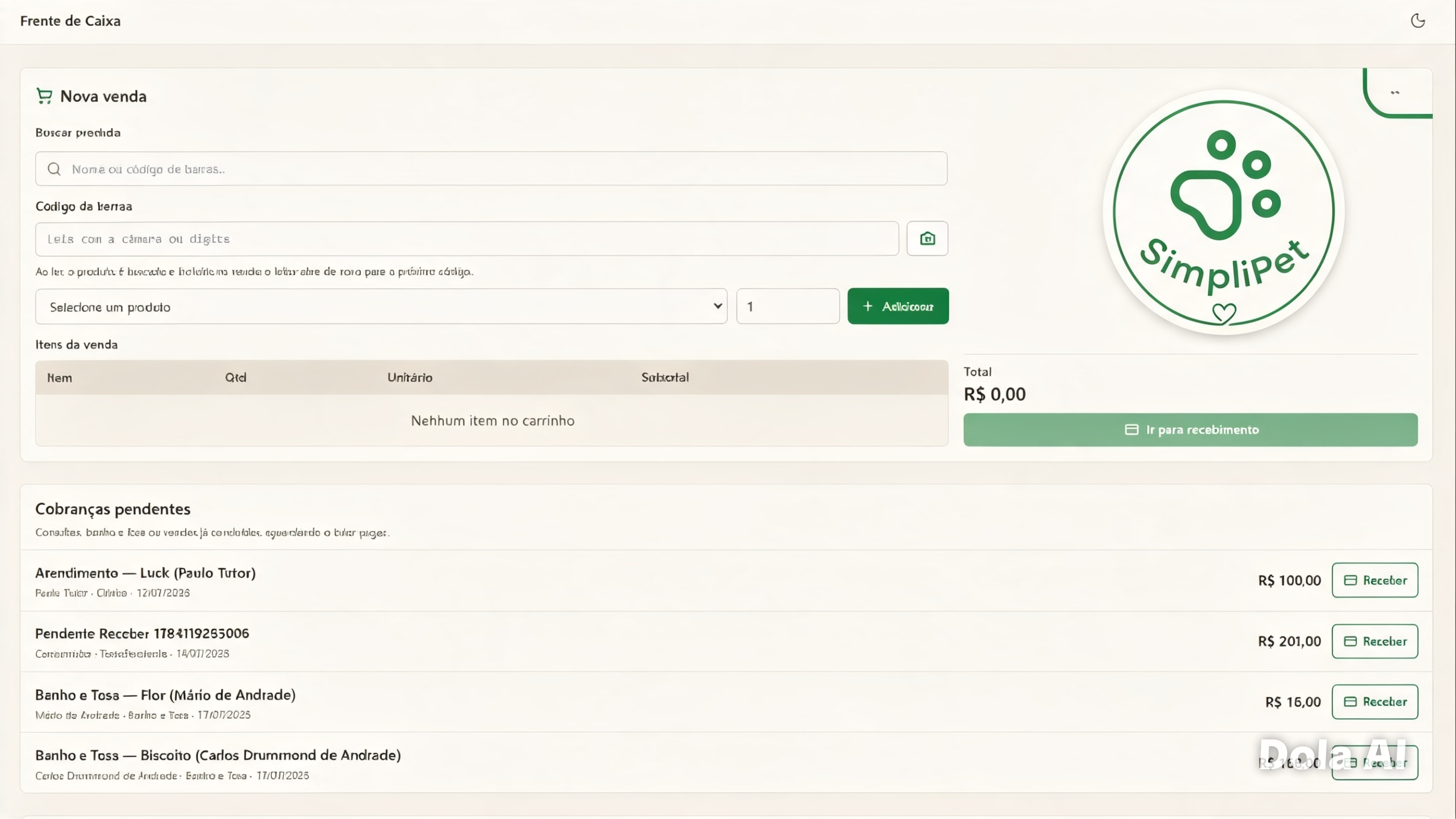
Task: Receive the R$ 100,00 Luck charge
Action: coord(1374,581)
